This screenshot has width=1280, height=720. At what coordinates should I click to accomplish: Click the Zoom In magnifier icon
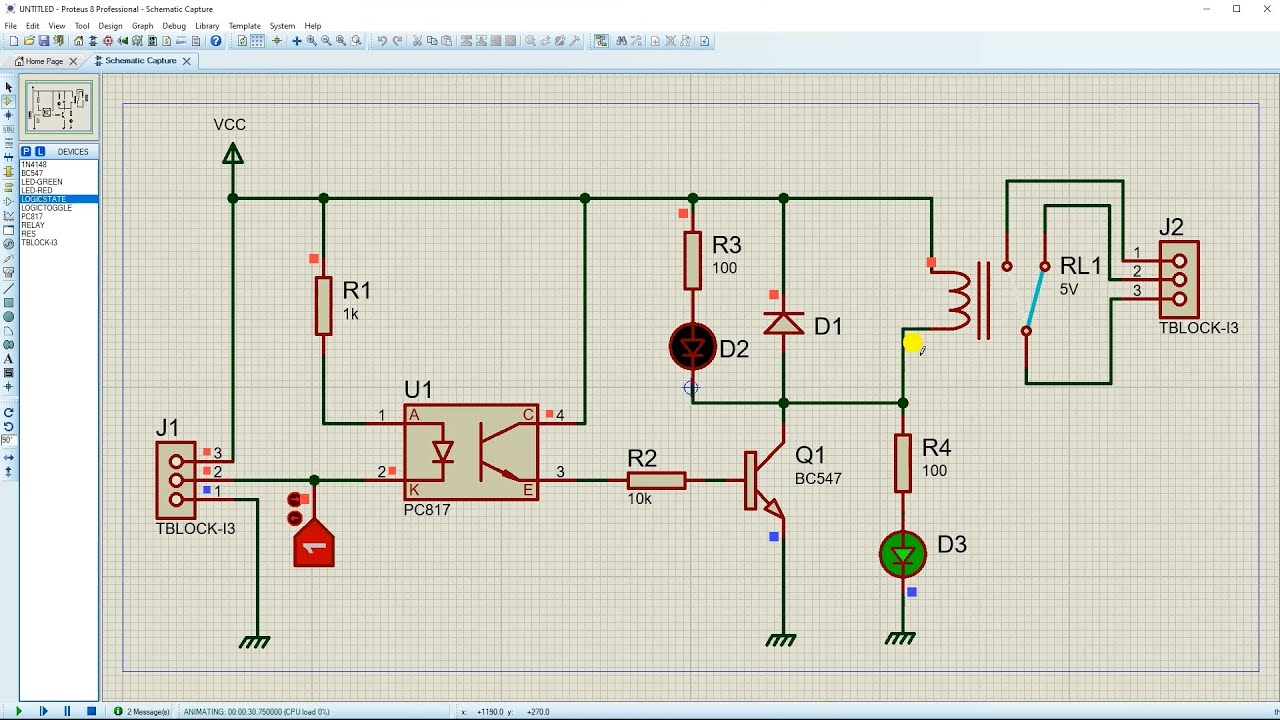(311, 41)
